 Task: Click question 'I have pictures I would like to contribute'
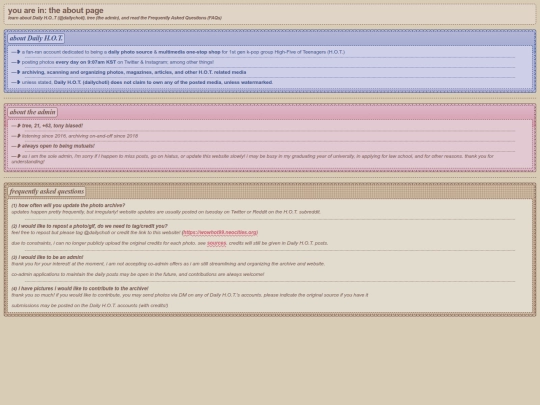[80, 288]
